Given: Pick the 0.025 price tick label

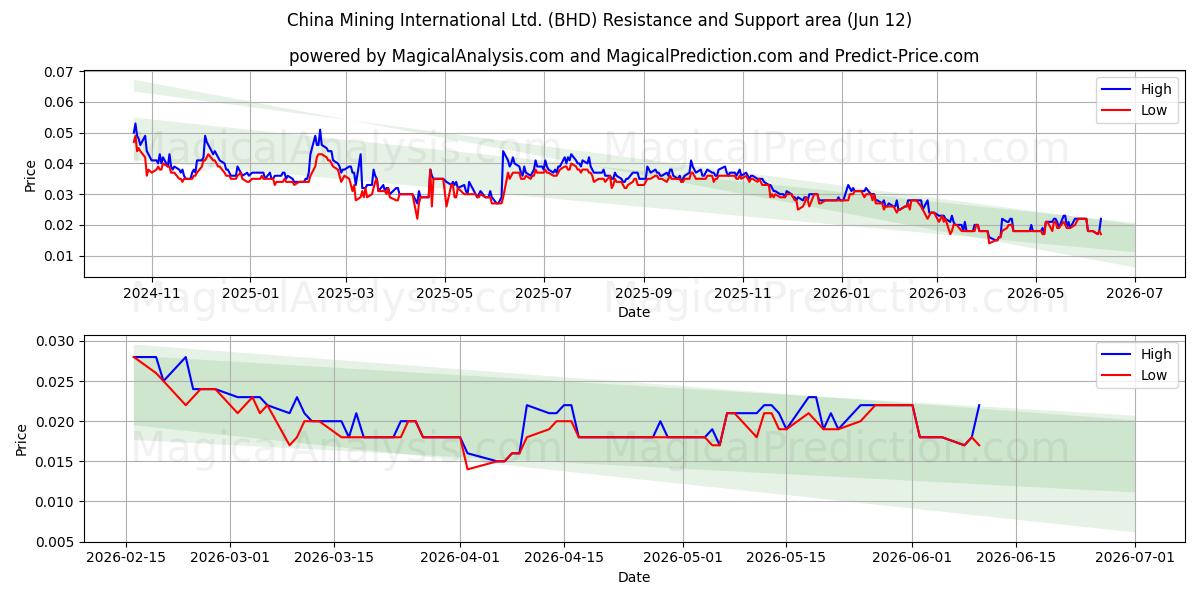Looking at the screenshot, I should click(x=55, y=382).
